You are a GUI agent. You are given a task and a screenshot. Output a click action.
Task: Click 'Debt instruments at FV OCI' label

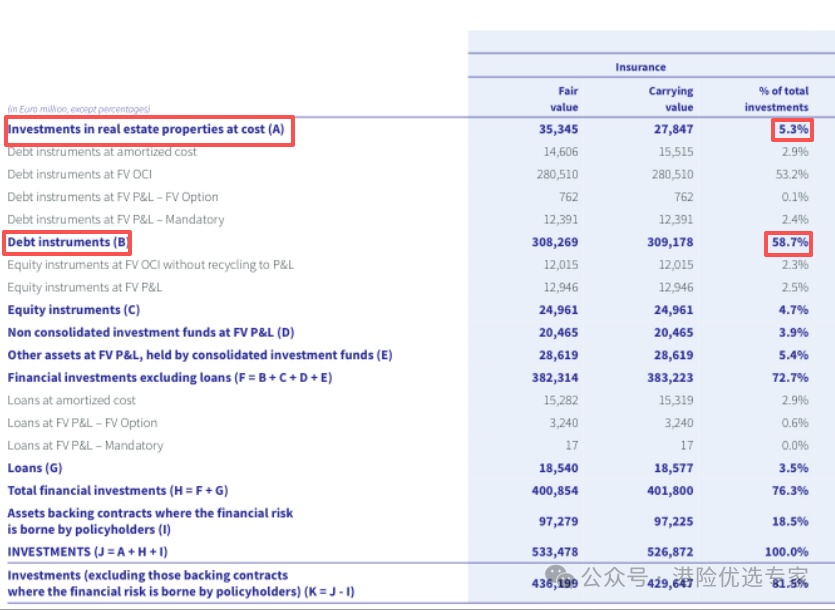coord(80,174)
